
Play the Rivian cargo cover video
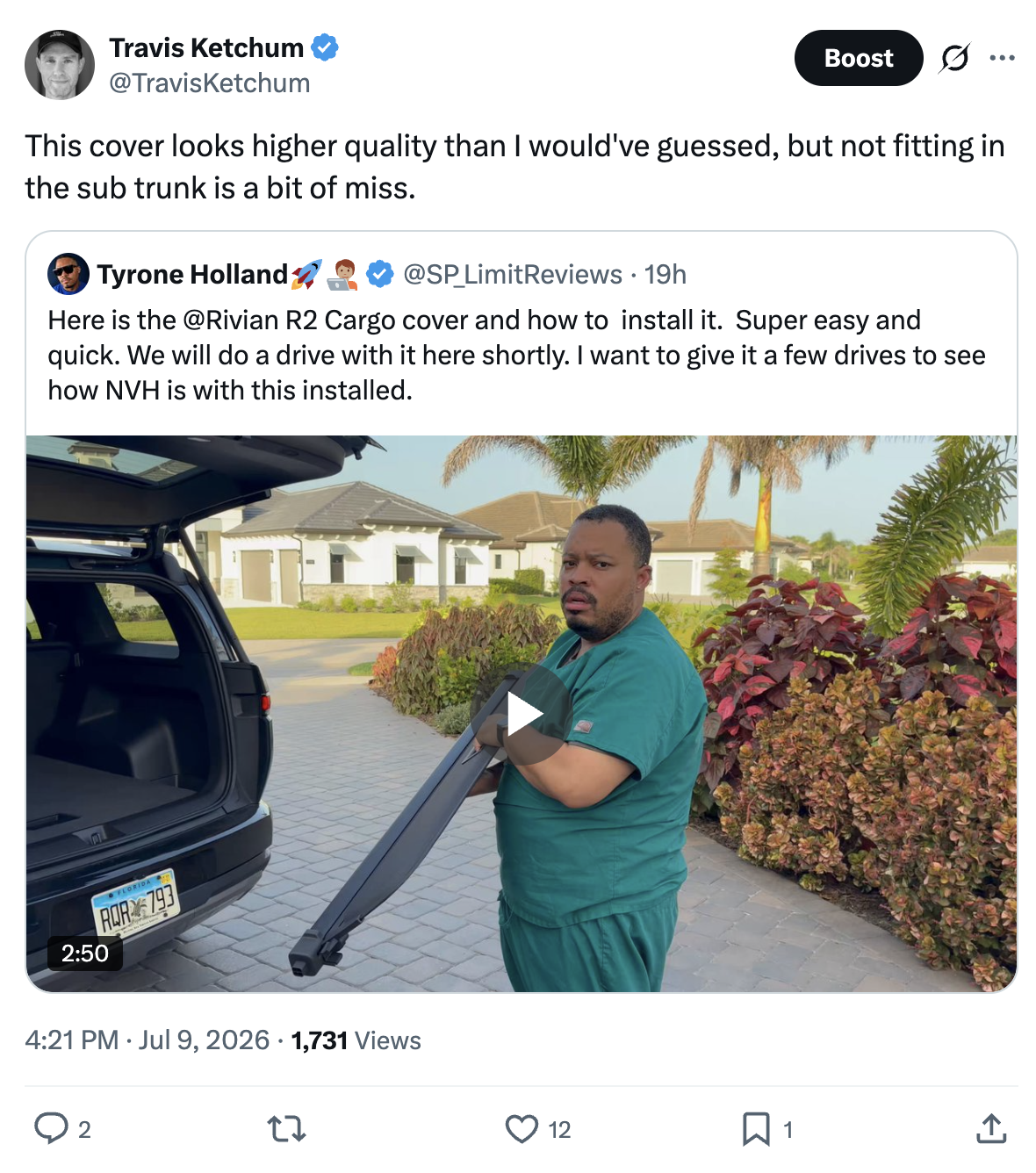point(522,714)
